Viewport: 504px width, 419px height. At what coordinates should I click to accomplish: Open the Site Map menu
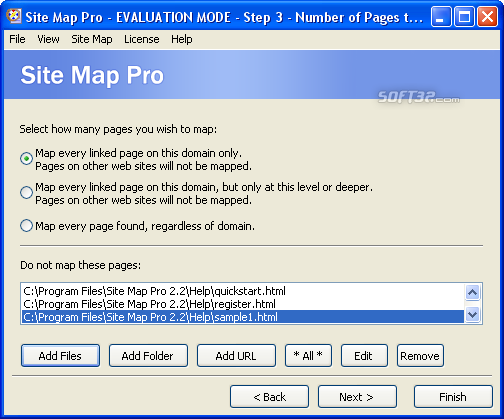click(92, 39)
